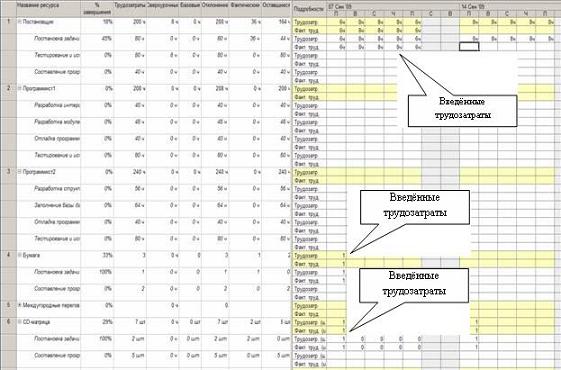This screenshot has width=561, height=370.
Task: Select the Фактические column header
Action: [245, 9]
